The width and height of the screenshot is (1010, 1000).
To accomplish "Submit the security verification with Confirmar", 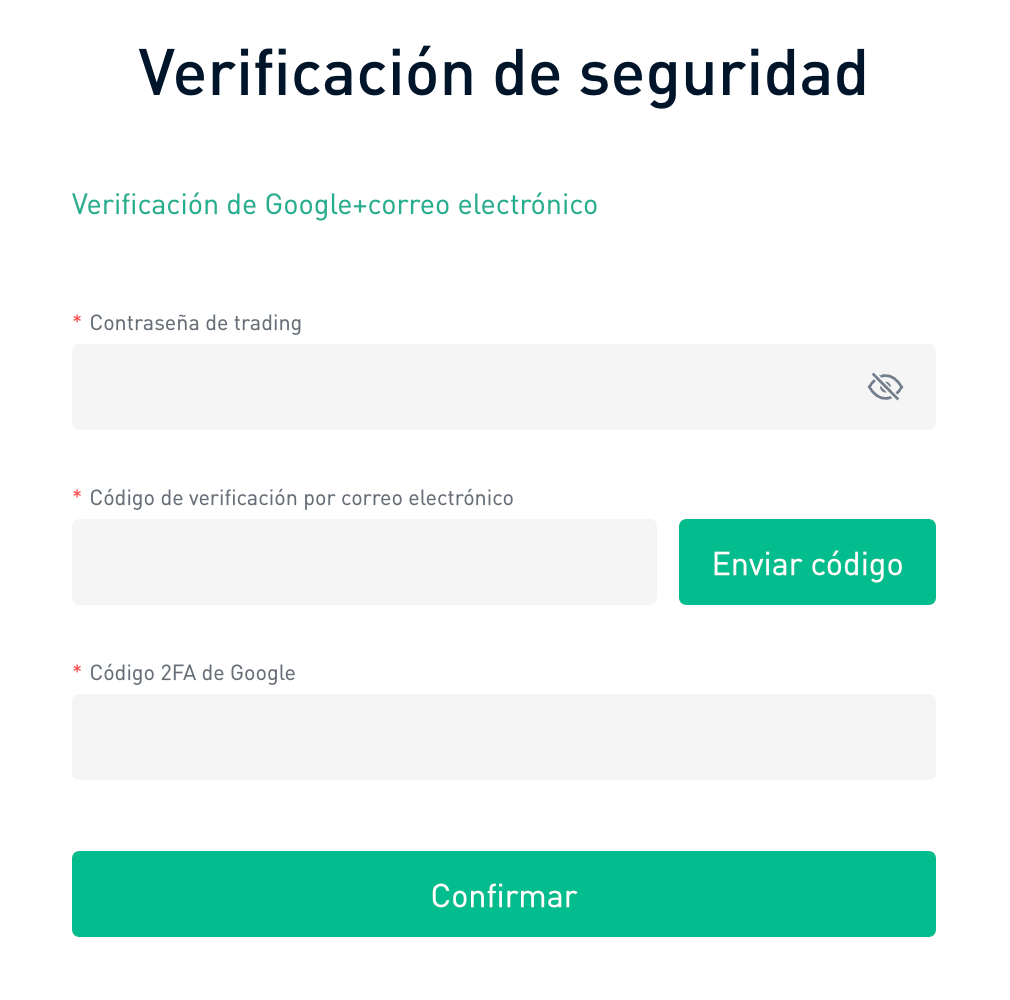I will [x=503, y=894].
